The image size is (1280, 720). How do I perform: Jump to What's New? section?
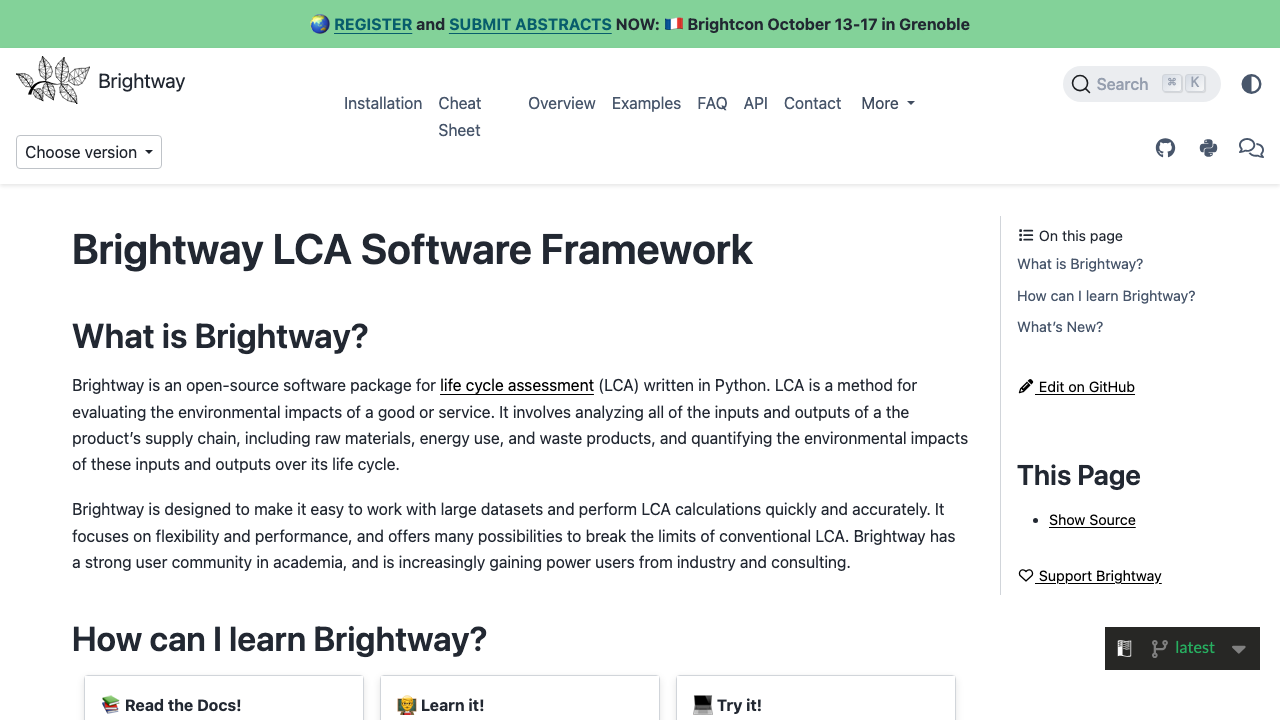point(1060,327)
